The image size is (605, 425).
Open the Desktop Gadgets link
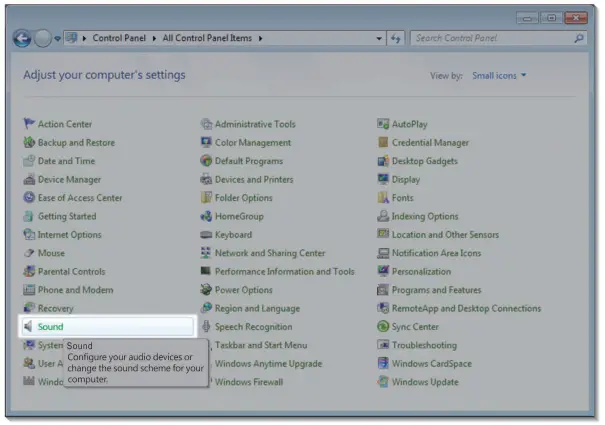coord(424,161)
